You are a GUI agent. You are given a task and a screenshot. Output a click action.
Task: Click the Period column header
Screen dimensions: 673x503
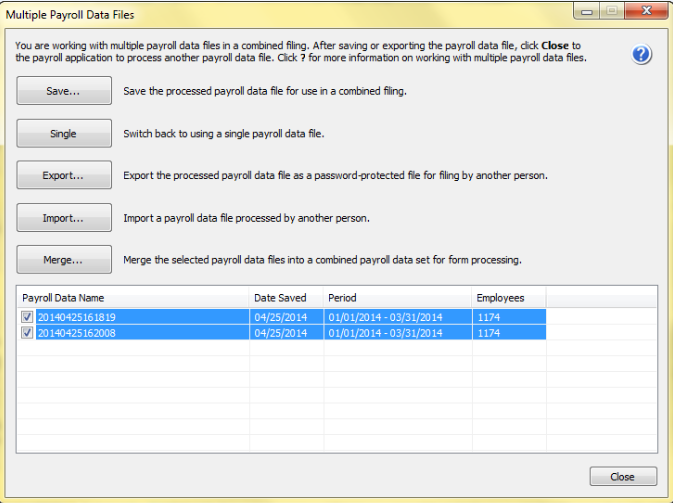[x=396, y=298]
